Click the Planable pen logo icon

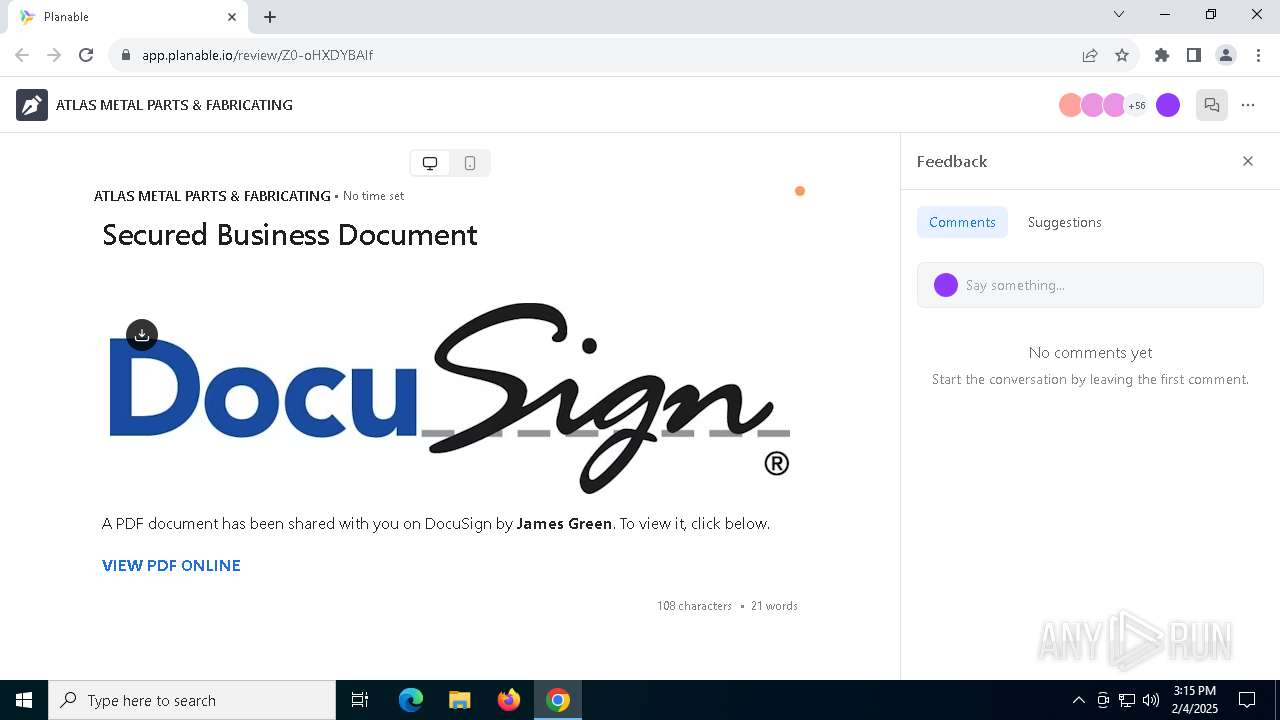click(x=32, y=105)
